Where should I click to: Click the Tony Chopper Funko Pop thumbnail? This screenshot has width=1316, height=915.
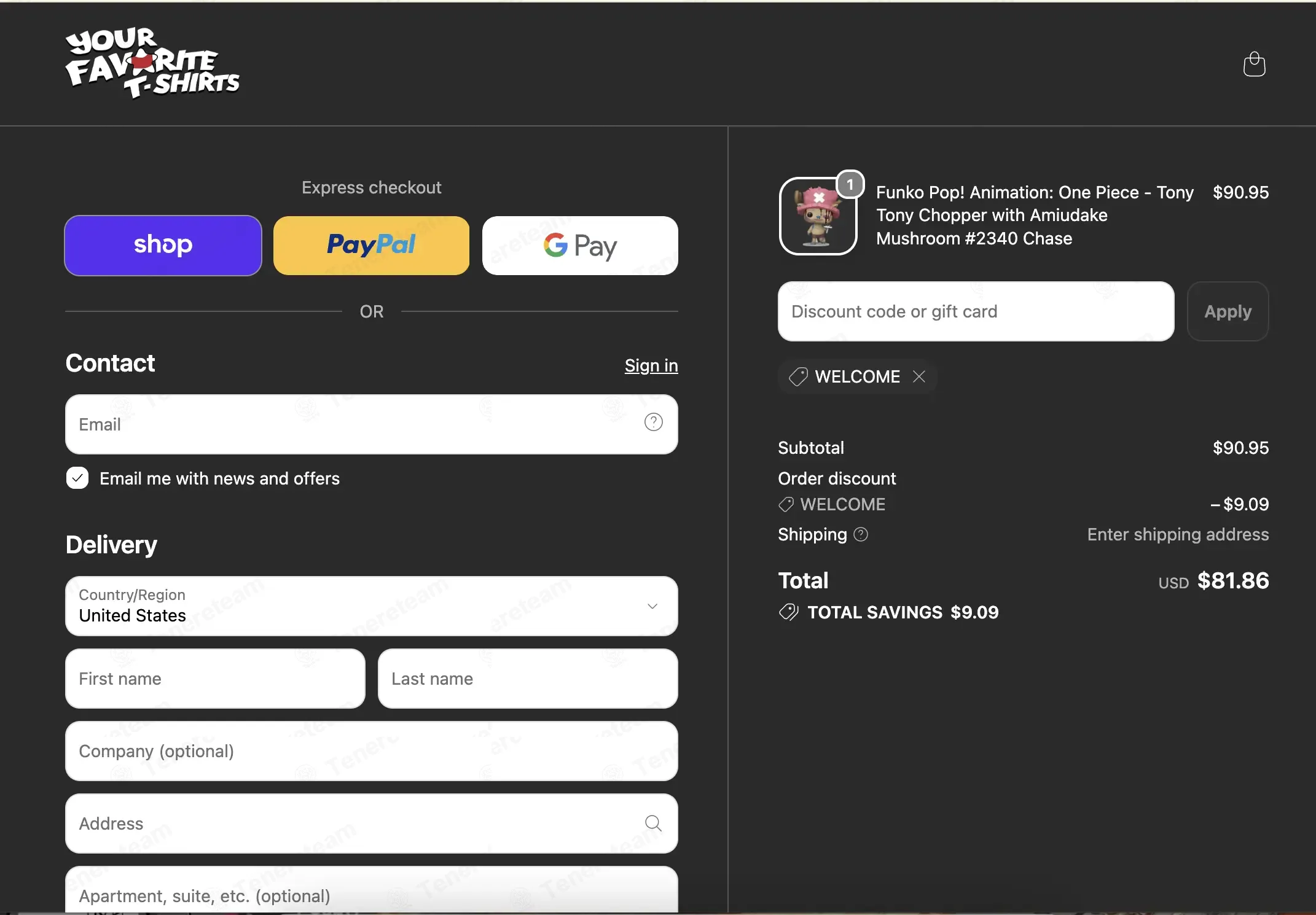tap(818, 216)
